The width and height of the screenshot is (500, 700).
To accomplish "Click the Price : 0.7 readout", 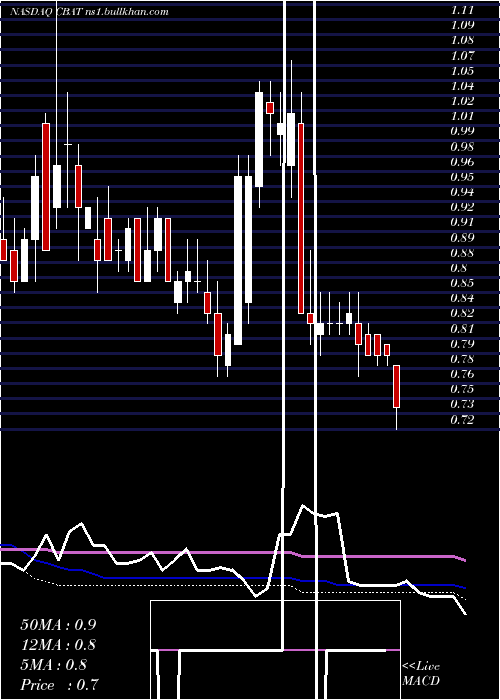I will pyautogui.click(x=59, y=685).
